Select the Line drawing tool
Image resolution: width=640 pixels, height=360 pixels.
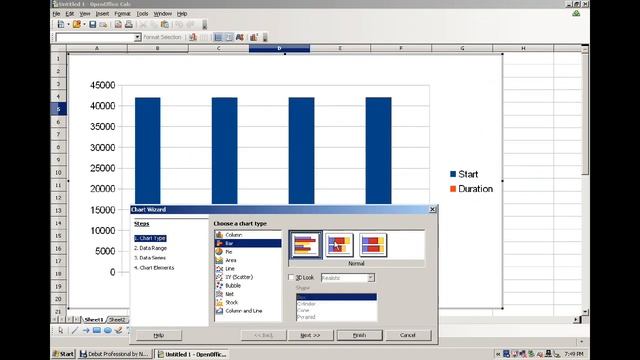pyautogui.click(x=75, y=330)
